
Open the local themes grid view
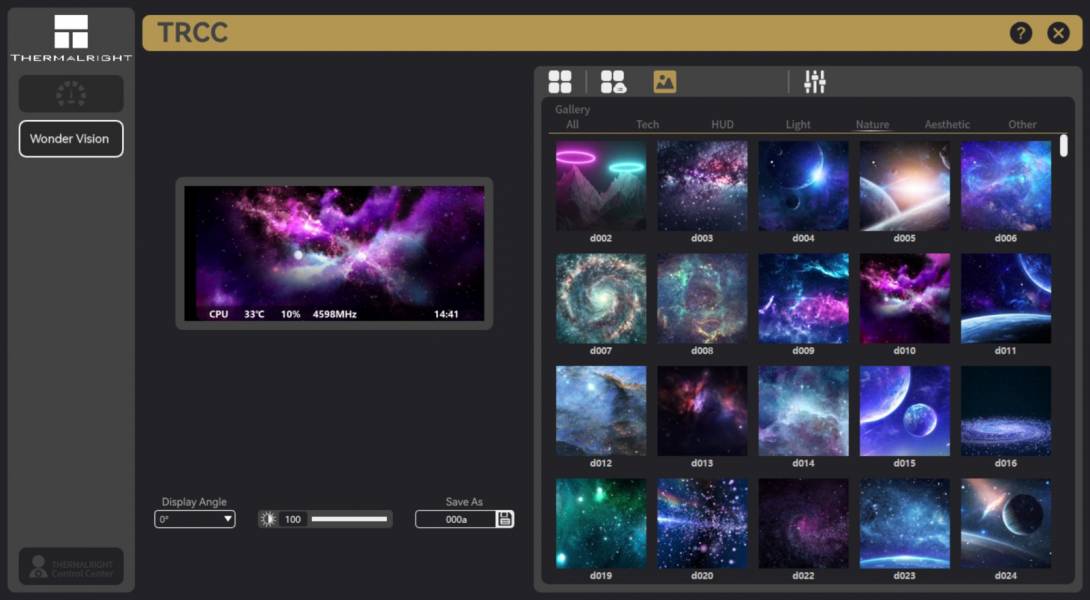560,82
